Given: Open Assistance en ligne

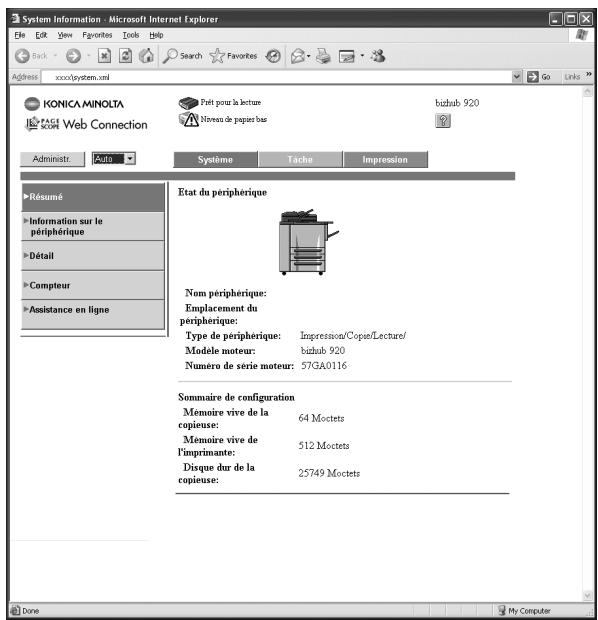Looking at the screenshot, I should click(x=93, y=314).
